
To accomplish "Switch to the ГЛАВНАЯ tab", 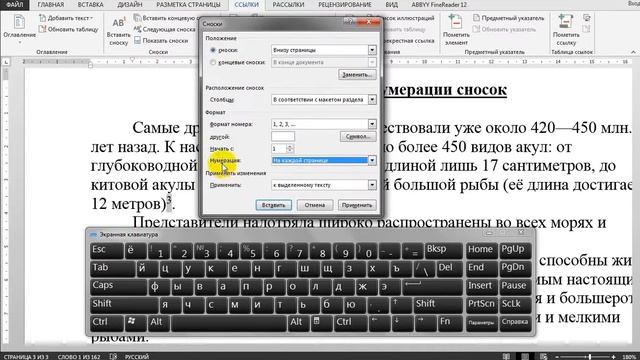I will coord(51,5).
